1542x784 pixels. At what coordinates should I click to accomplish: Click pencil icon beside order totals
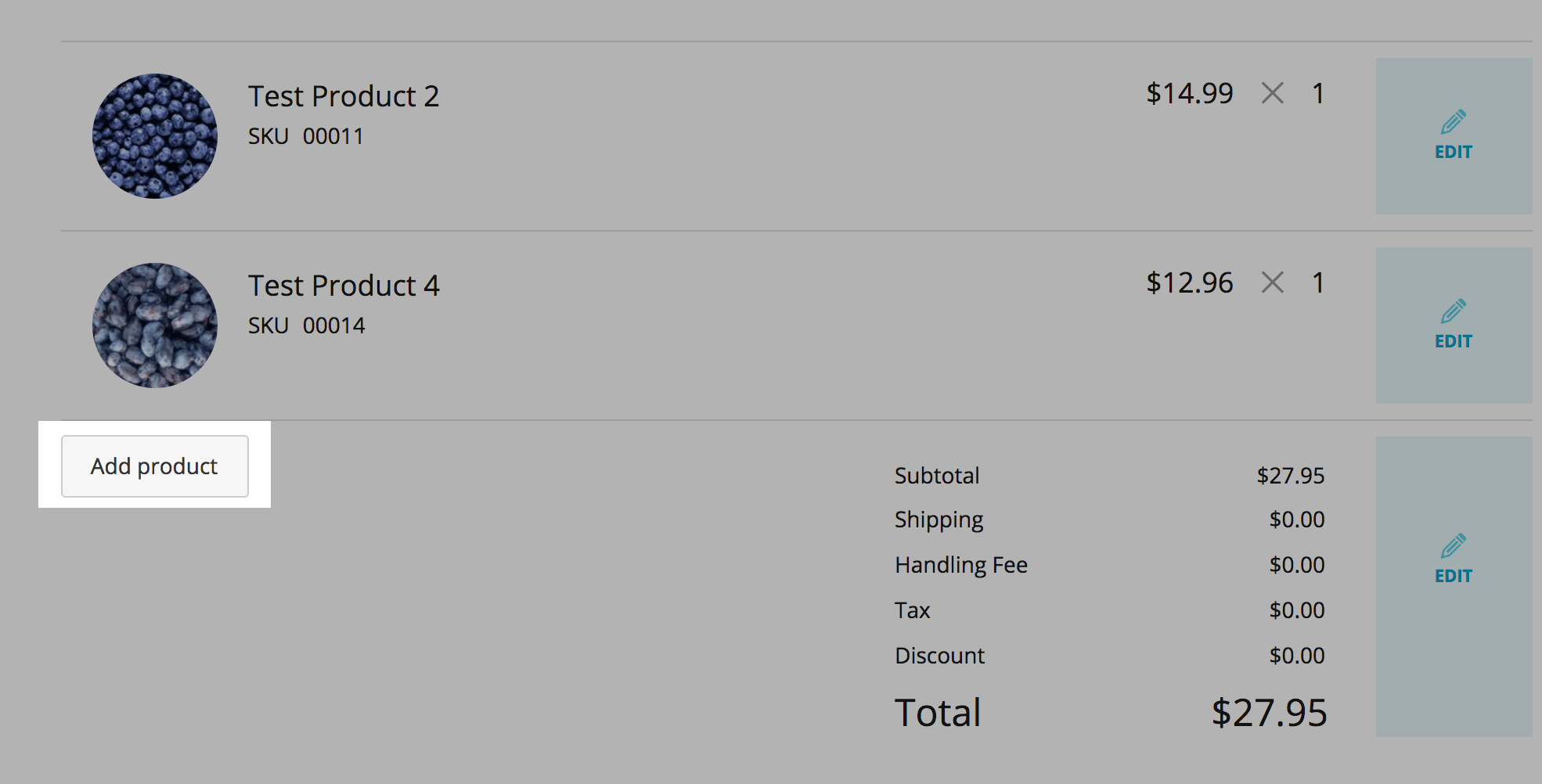pyautogui.click(x=1453, y=546)
